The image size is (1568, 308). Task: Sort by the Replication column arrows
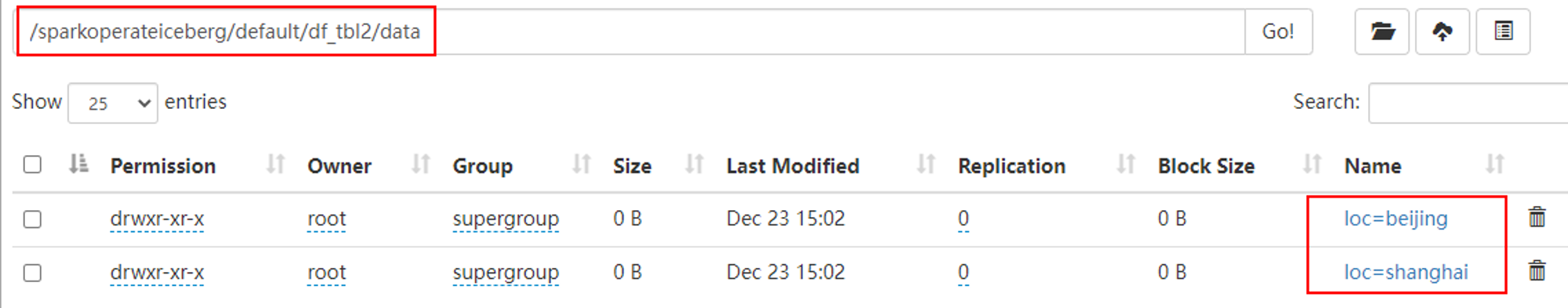click(x=1126, y=165)
